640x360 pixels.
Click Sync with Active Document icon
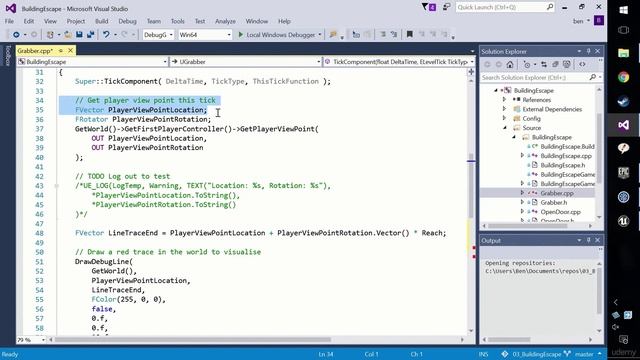(544, 64)
